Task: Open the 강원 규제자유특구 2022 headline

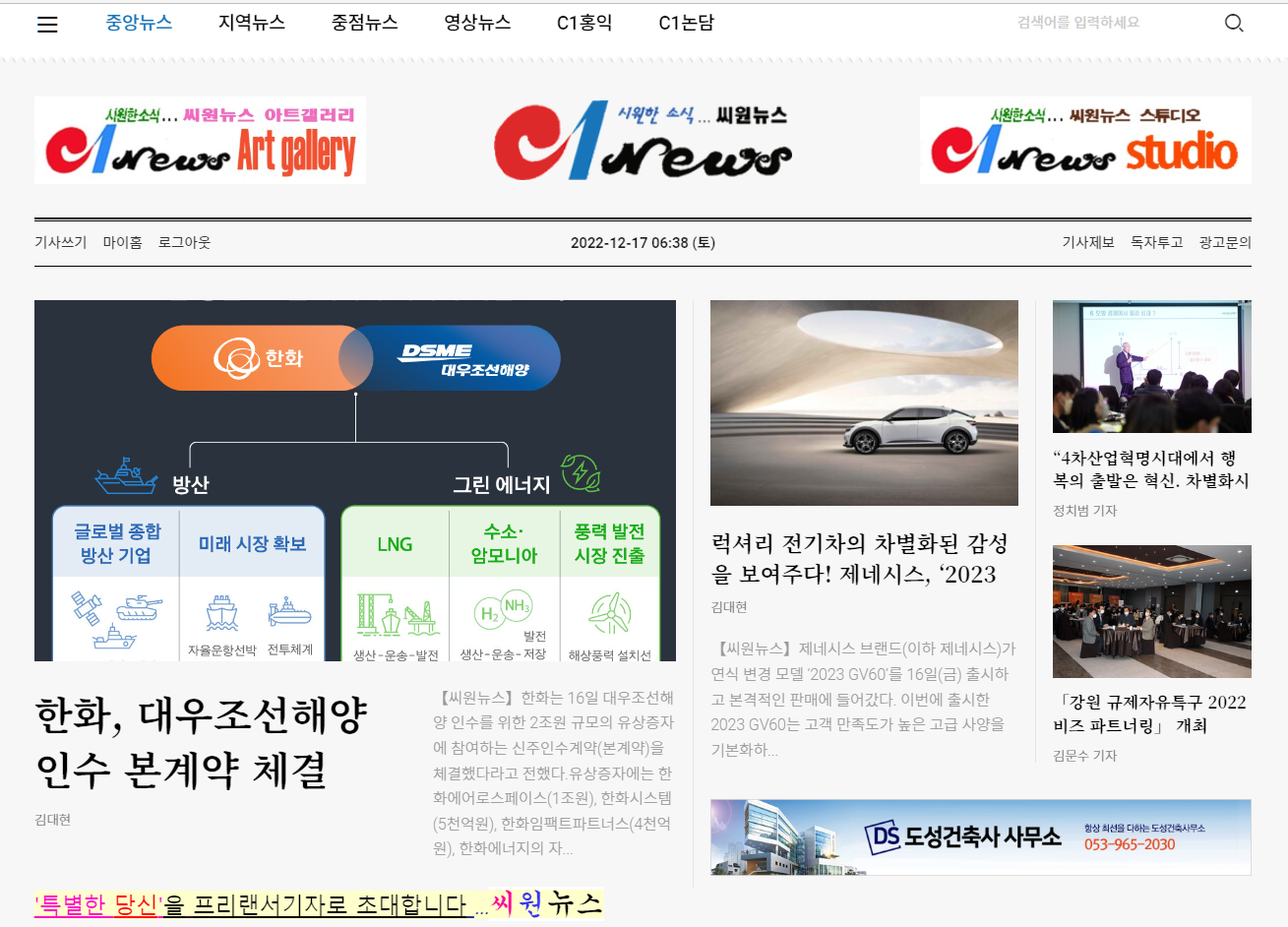Action: pos(1151,714)
